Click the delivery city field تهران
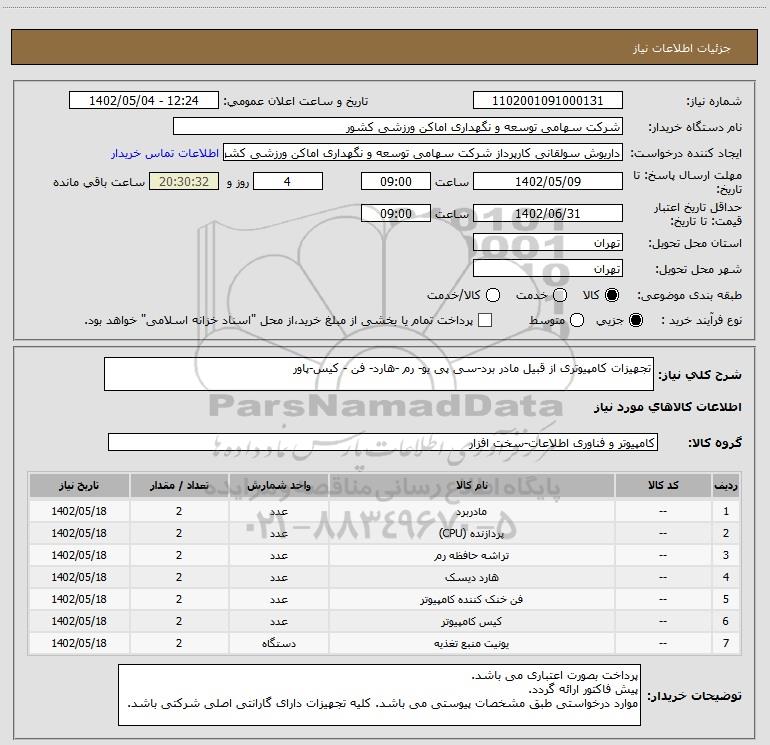770x745 pixels. [x=548, y=269]
